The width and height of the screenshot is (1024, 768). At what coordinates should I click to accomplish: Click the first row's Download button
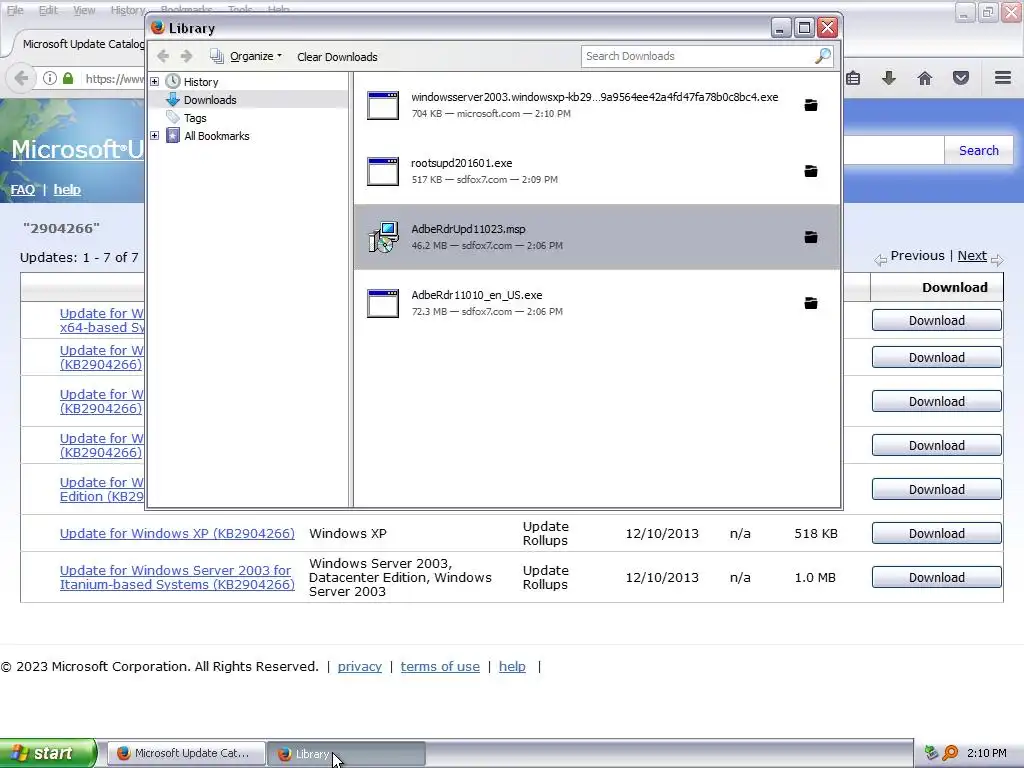936,320
